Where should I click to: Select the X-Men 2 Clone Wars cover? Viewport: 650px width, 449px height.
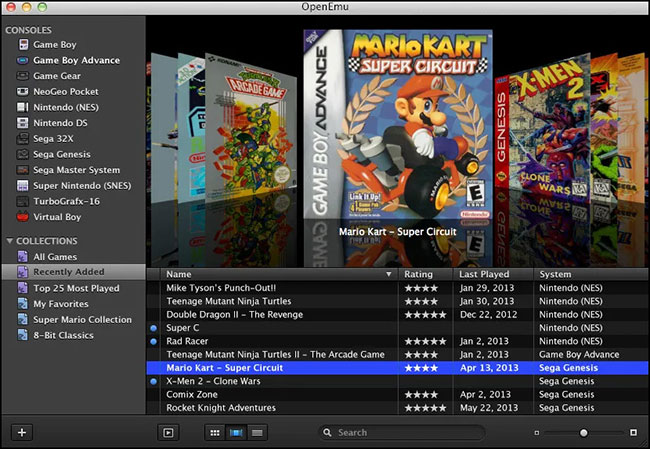coord(542,129)
